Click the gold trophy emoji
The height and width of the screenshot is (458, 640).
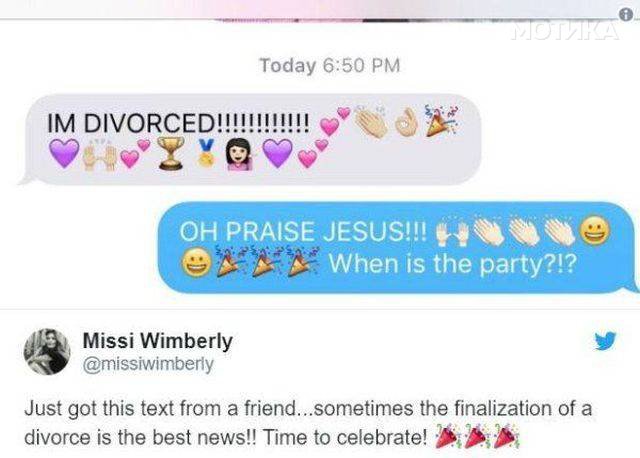click(171, 153)
